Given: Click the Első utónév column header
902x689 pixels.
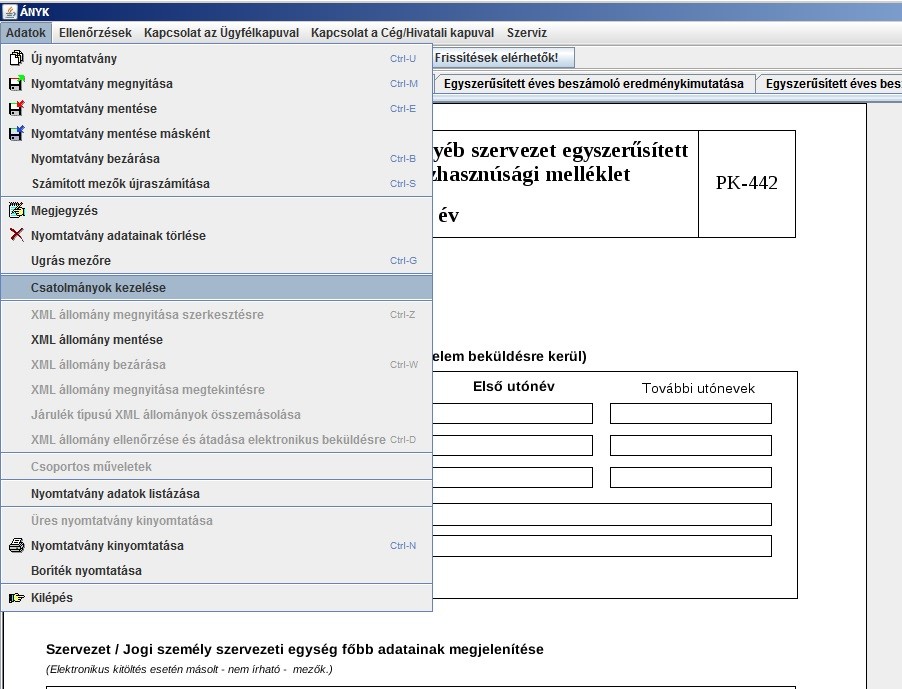Looking at the screenshot, I should 514,386.
